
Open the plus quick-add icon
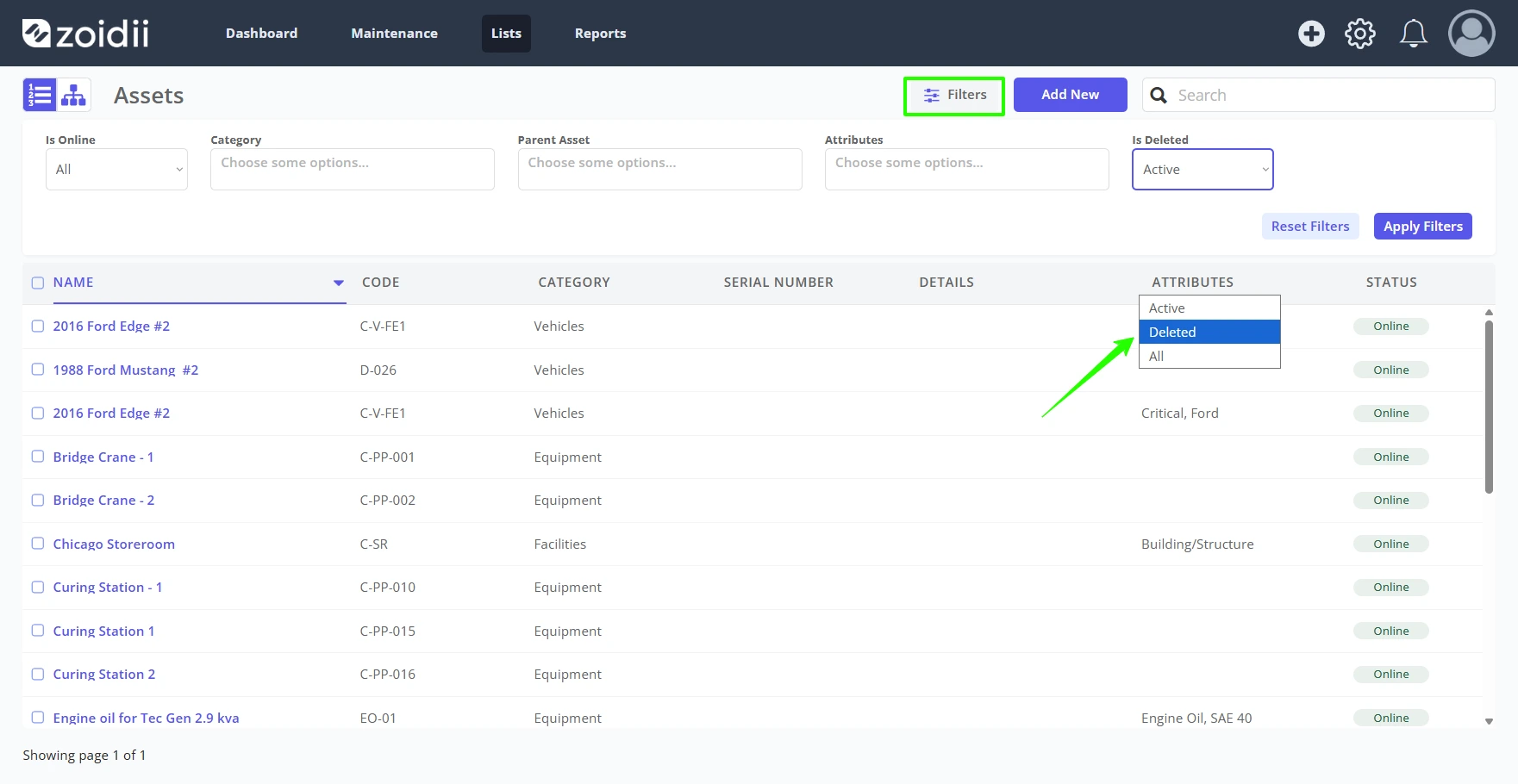[x=1311, y=34]
